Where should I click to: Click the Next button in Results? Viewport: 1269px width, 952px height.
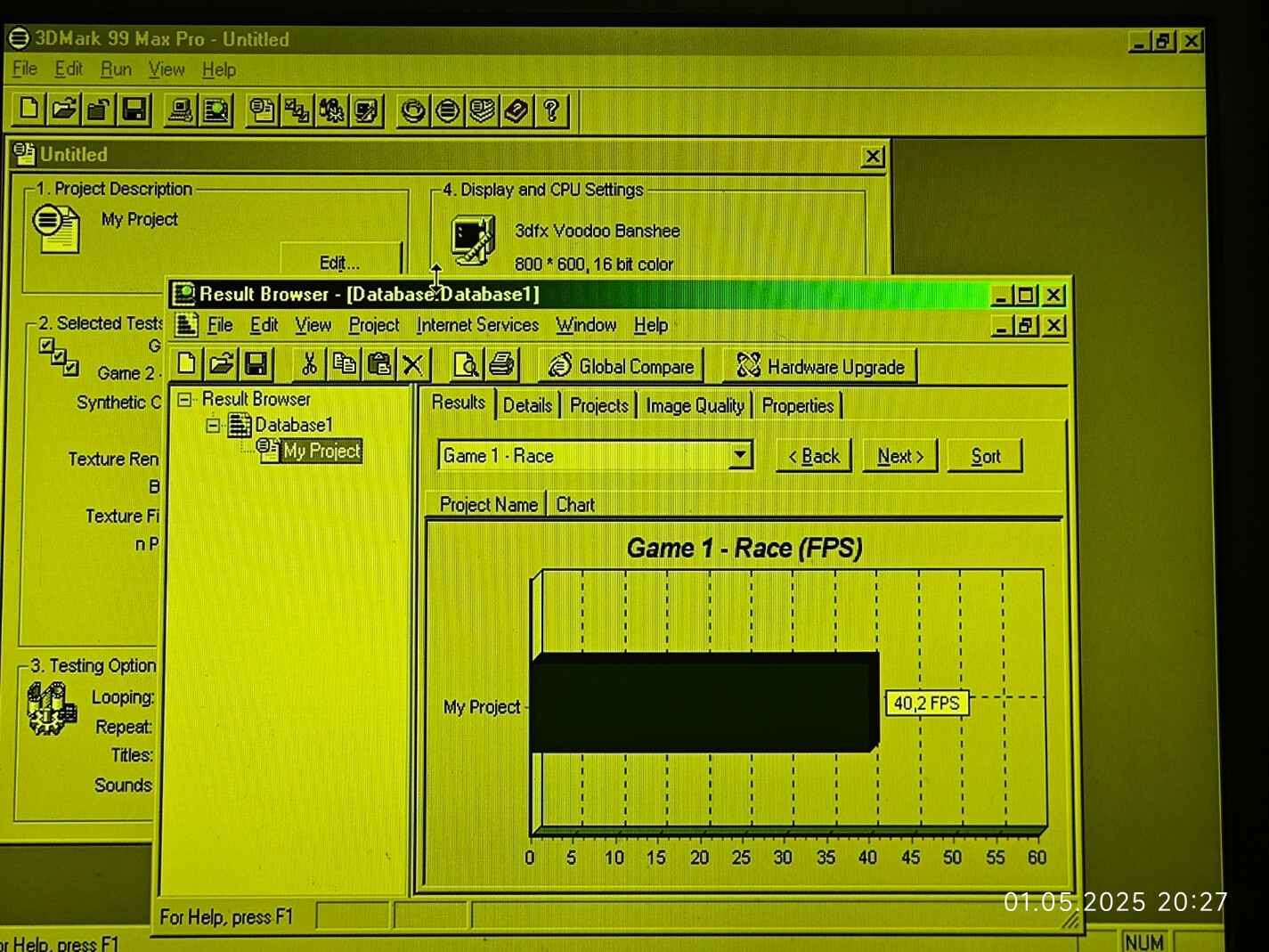pos(899,456)
